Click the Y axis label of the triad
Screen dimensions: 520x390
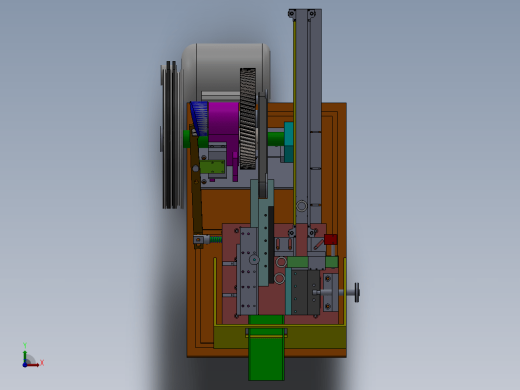coord(25,345)
